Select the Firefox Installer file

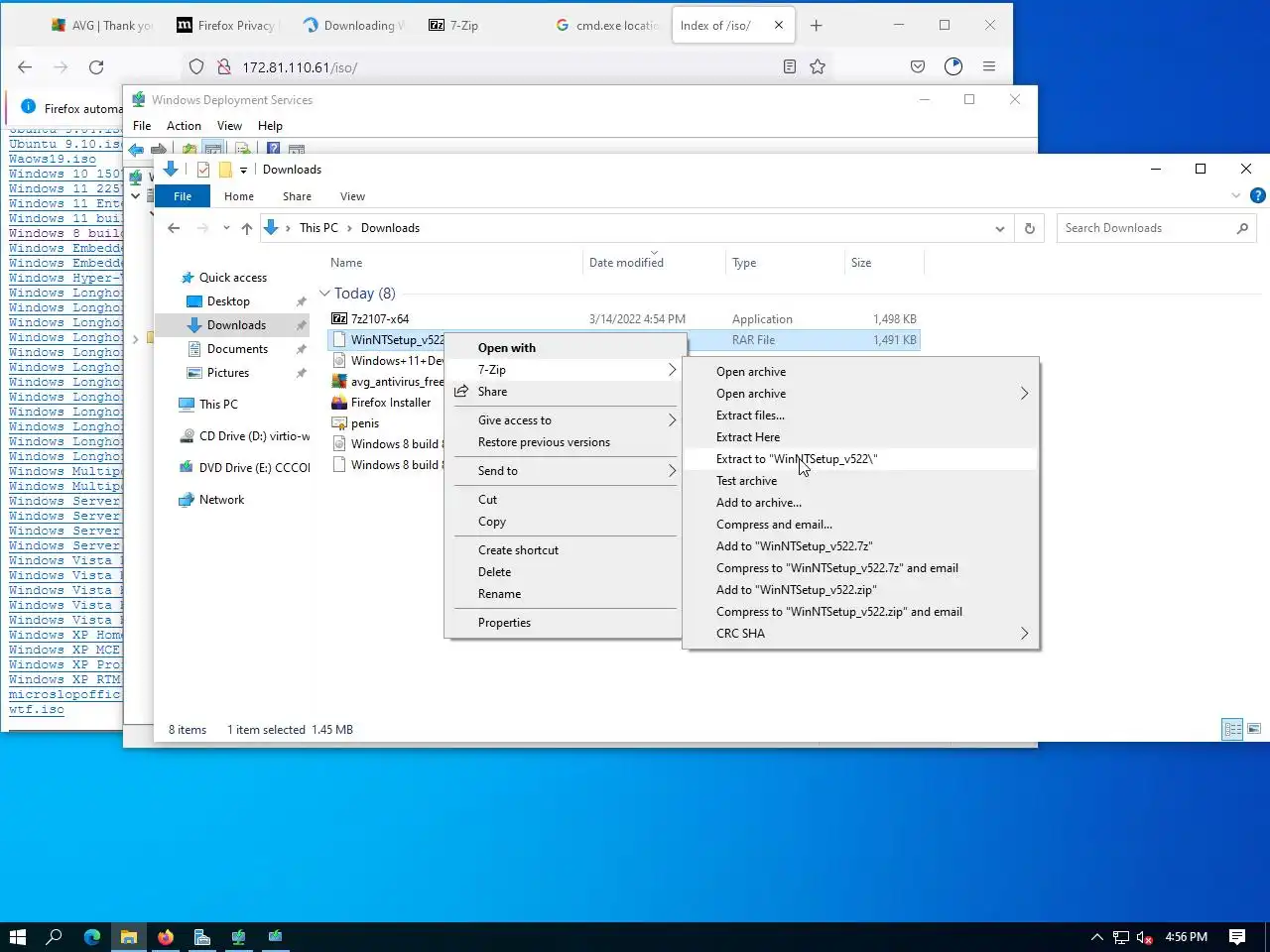click(x=391, y=403)
